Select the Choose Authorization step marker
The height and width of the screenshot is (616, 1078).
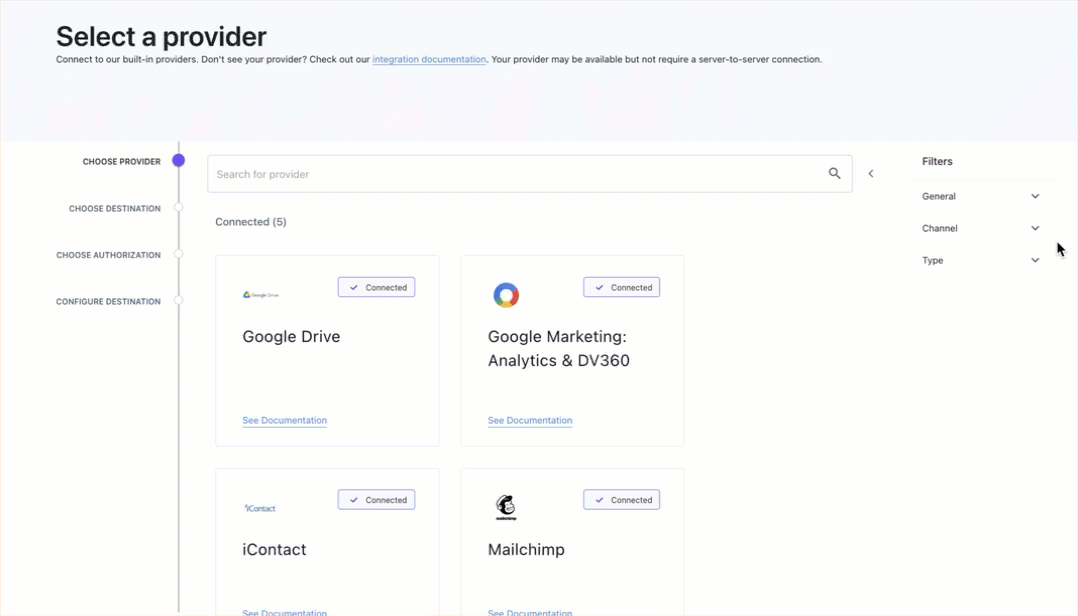pyautogui.click(x=179, y=254)
